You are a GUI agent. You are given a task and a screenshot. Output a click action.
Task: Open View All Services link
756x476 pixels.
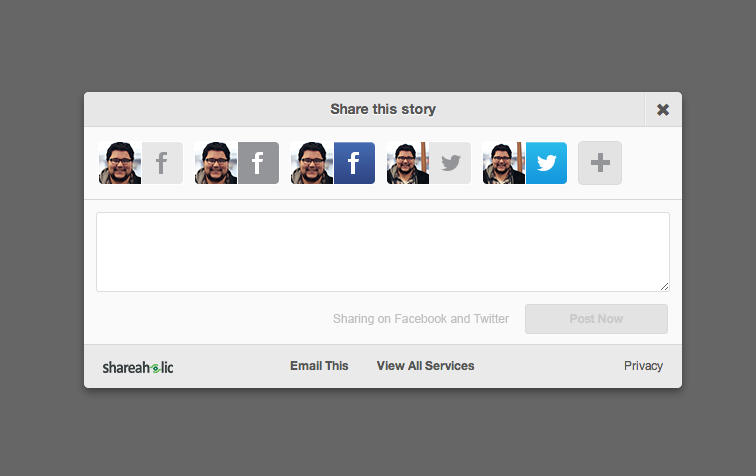pyautogui.click(x=425, y=366)
